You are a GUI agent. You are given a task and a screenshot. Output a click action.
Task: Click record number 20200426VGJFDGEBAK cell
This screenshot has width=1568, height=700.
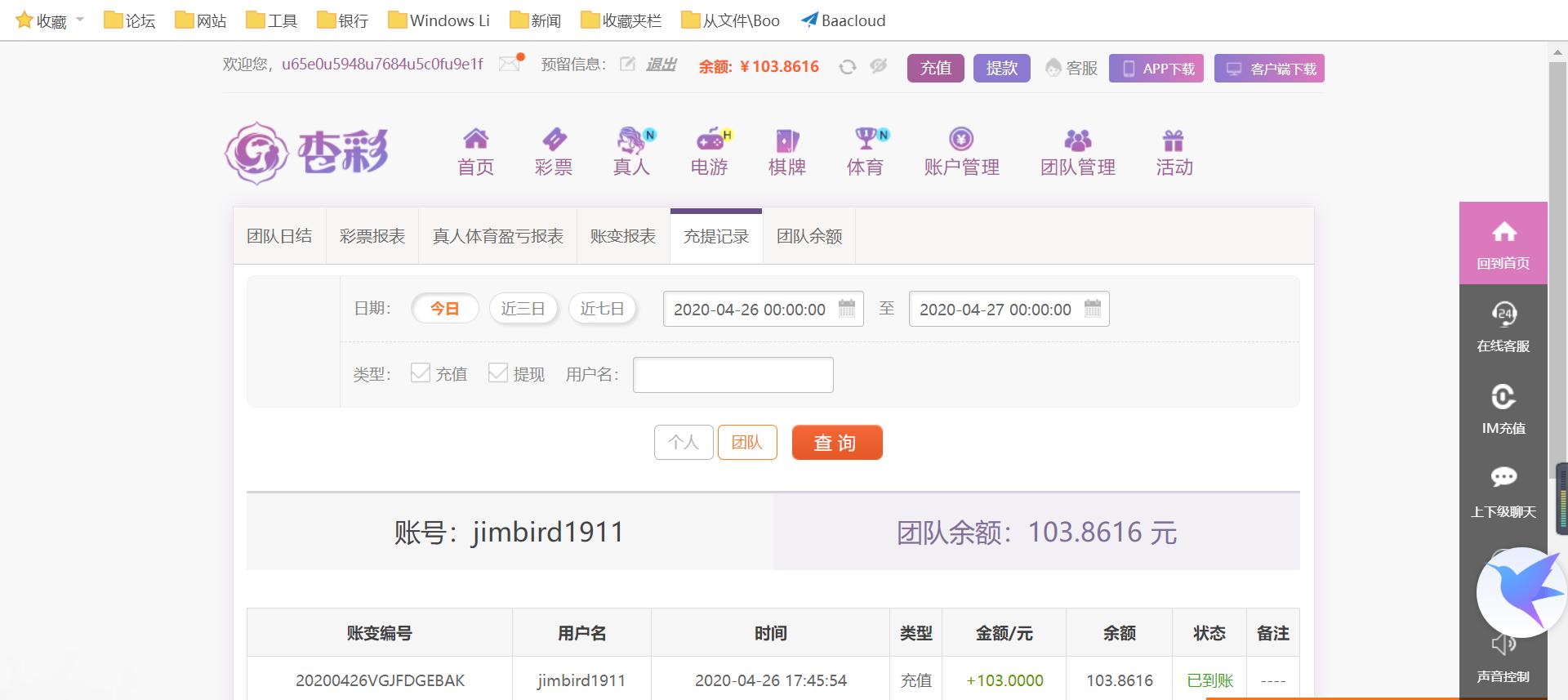tap(380, 680)
